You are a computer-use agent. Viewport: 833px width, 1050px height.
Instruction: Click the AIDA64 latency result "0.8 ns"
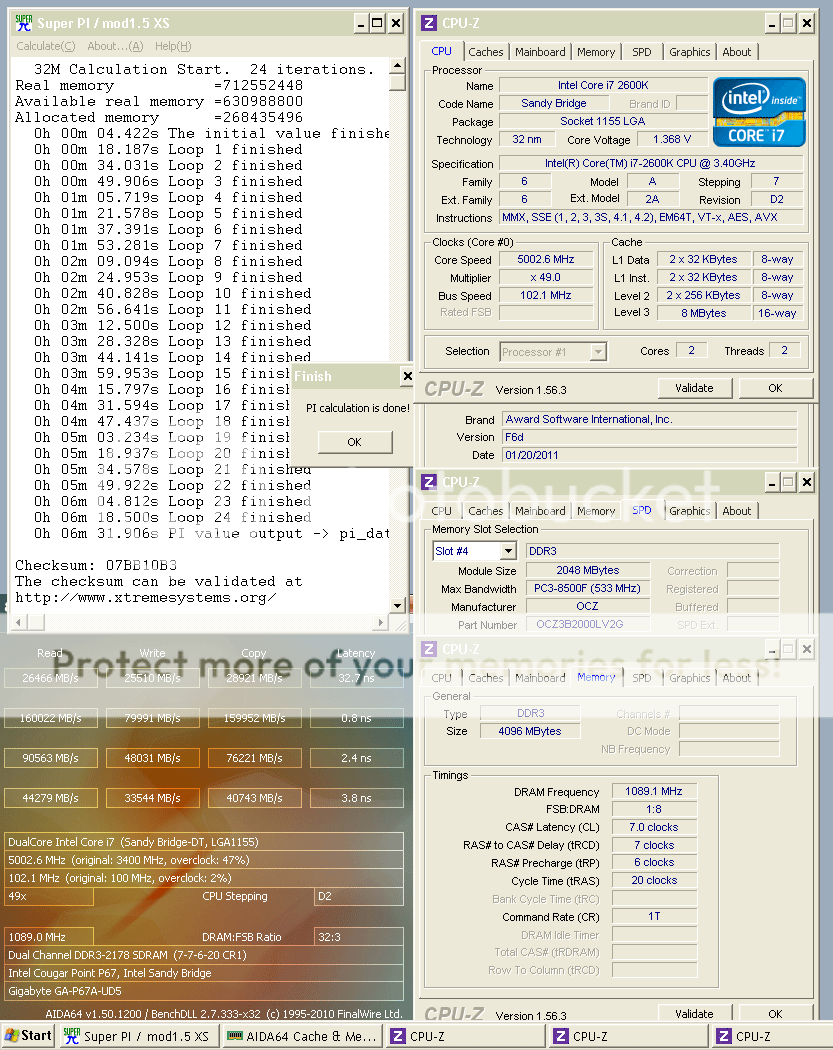[x=356, y=718]
